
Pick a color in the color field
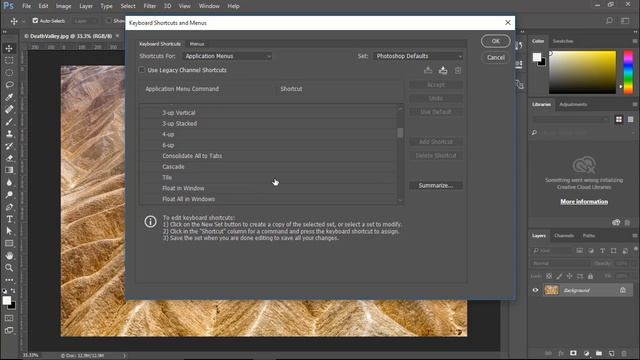click(582, 72)
